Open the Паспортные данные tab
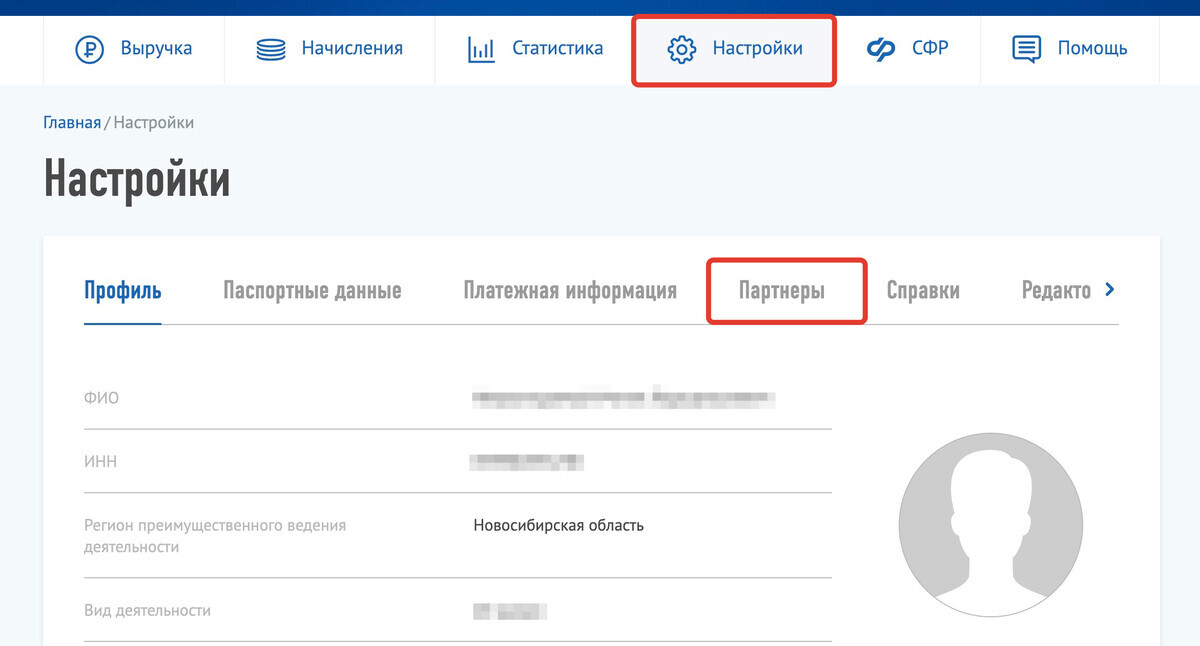The height and width of the screenshot is (646, 1200). coord(312,291)
